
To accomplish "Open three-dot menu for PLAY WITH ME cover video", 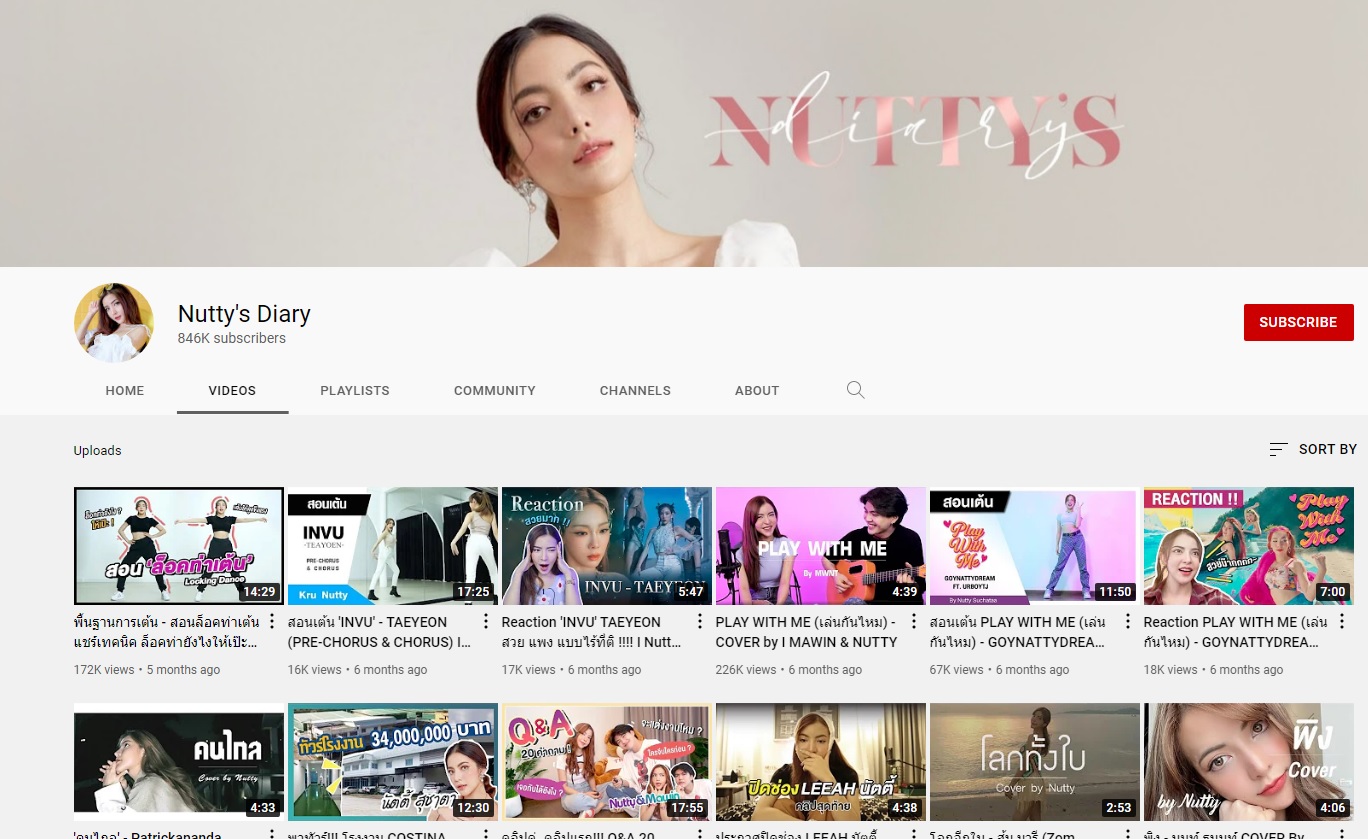I will pos(914,622).
